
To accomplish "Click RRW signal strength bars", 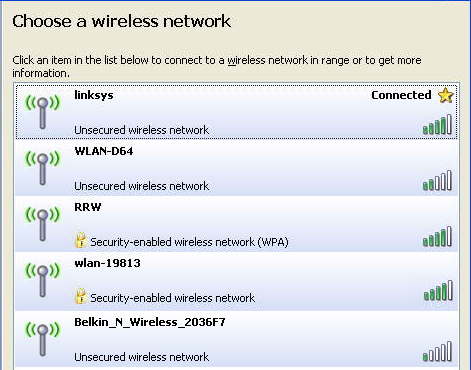I will click(437, 236).
